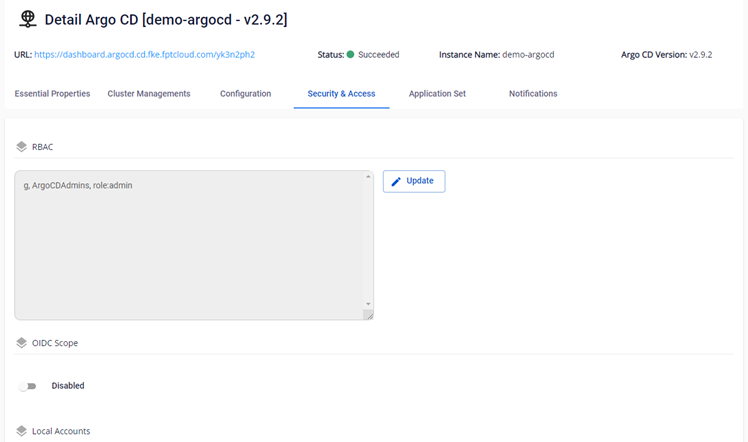Click the RBAC textarea resize handle
748x442 pixels.
(368, 315)
